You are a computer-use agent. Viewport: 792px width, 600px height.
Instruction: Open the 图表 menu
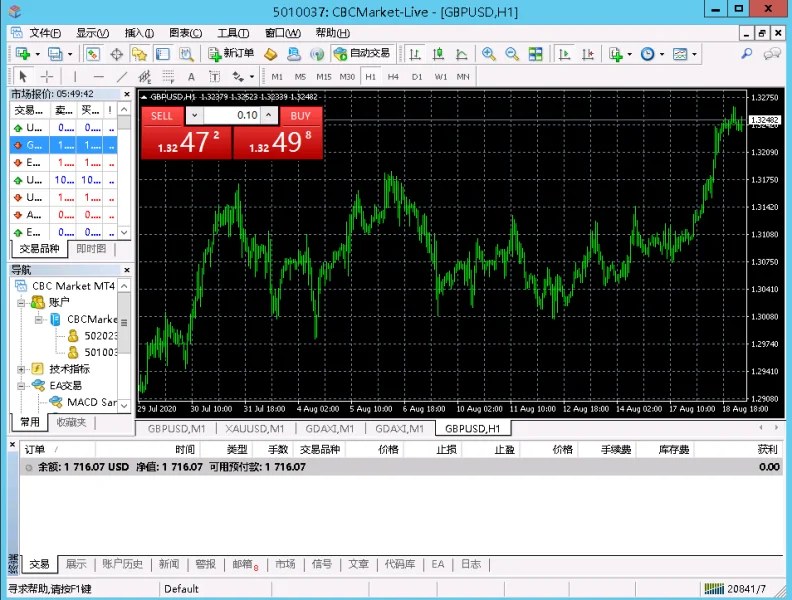(x=184, y=33)
